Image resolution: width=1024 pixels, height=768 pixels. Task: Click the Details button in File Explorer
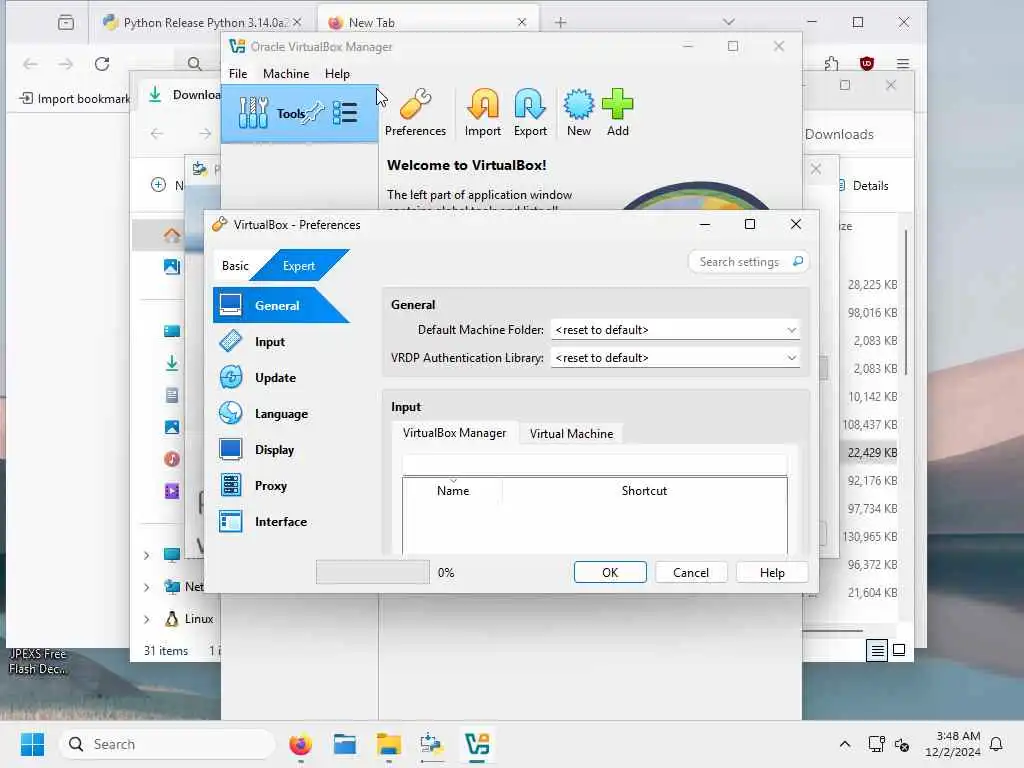(x=863, y=185)
